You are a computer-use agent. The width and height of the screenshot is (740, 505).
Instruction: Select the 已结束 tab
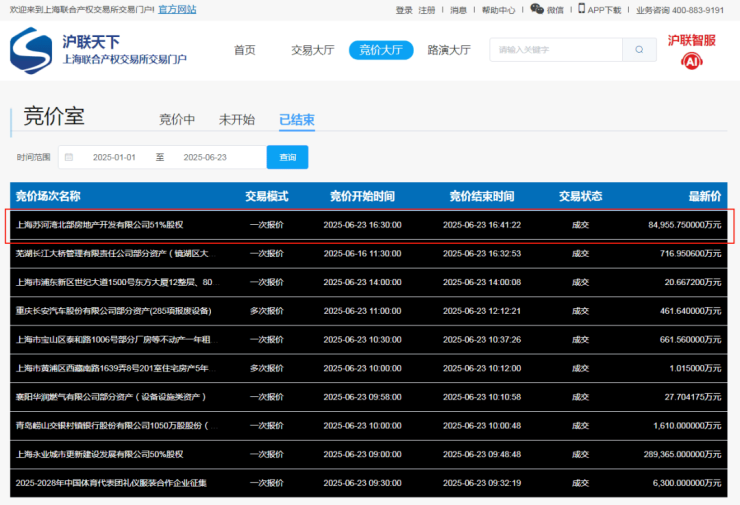pos(297,120)
